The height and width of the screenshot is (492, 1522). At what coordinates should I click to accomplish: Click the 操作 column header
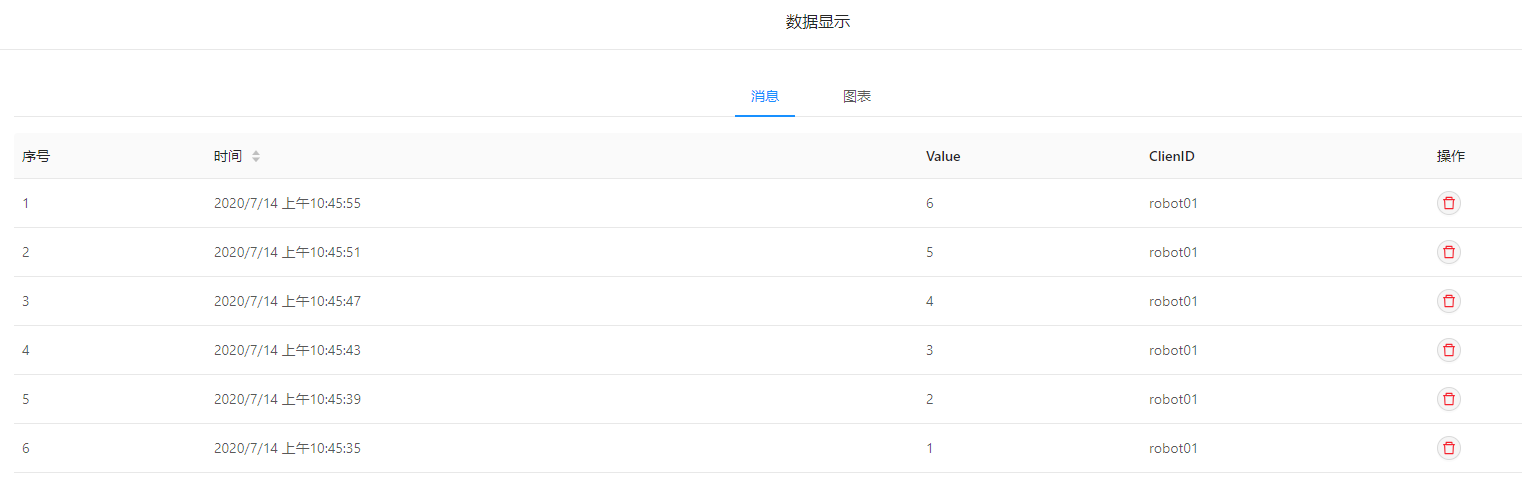click(1451, 156)
